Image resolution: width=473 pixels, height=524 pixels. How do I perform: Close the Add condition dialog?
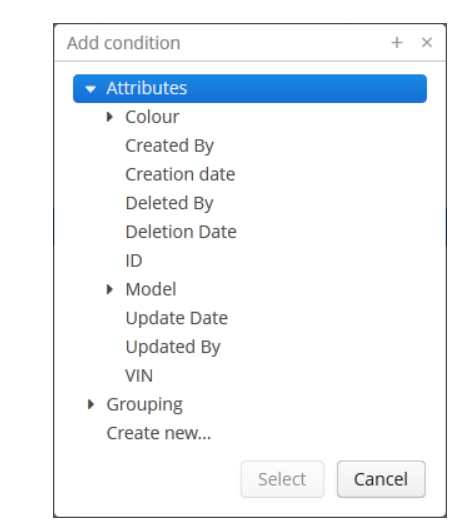(x=427, y=42)
